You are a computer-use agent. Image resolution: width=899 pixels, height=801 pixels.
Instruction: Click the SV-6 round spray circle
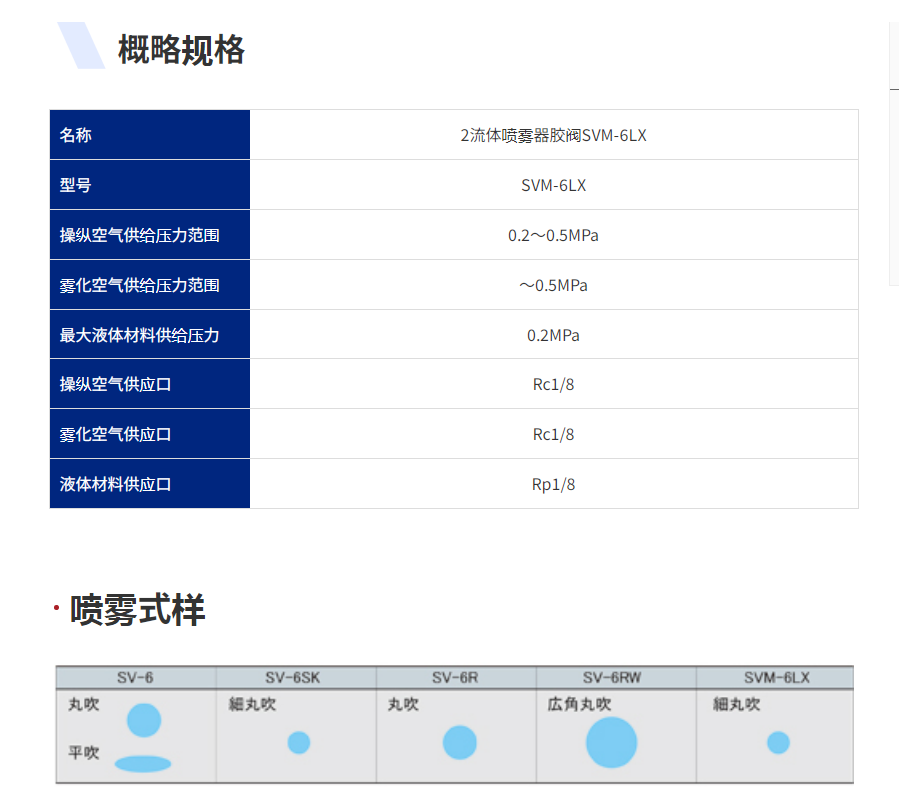144,719
